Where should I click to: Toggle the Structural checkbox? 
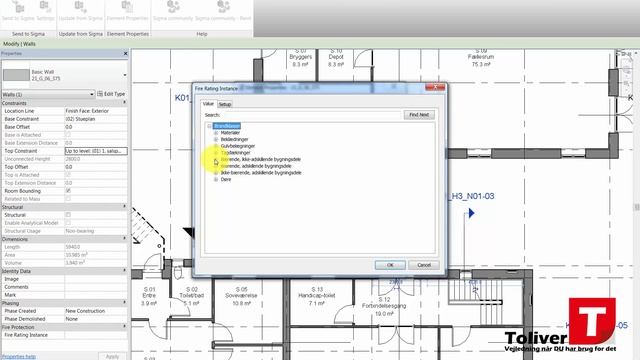click(x=68, y=215)
